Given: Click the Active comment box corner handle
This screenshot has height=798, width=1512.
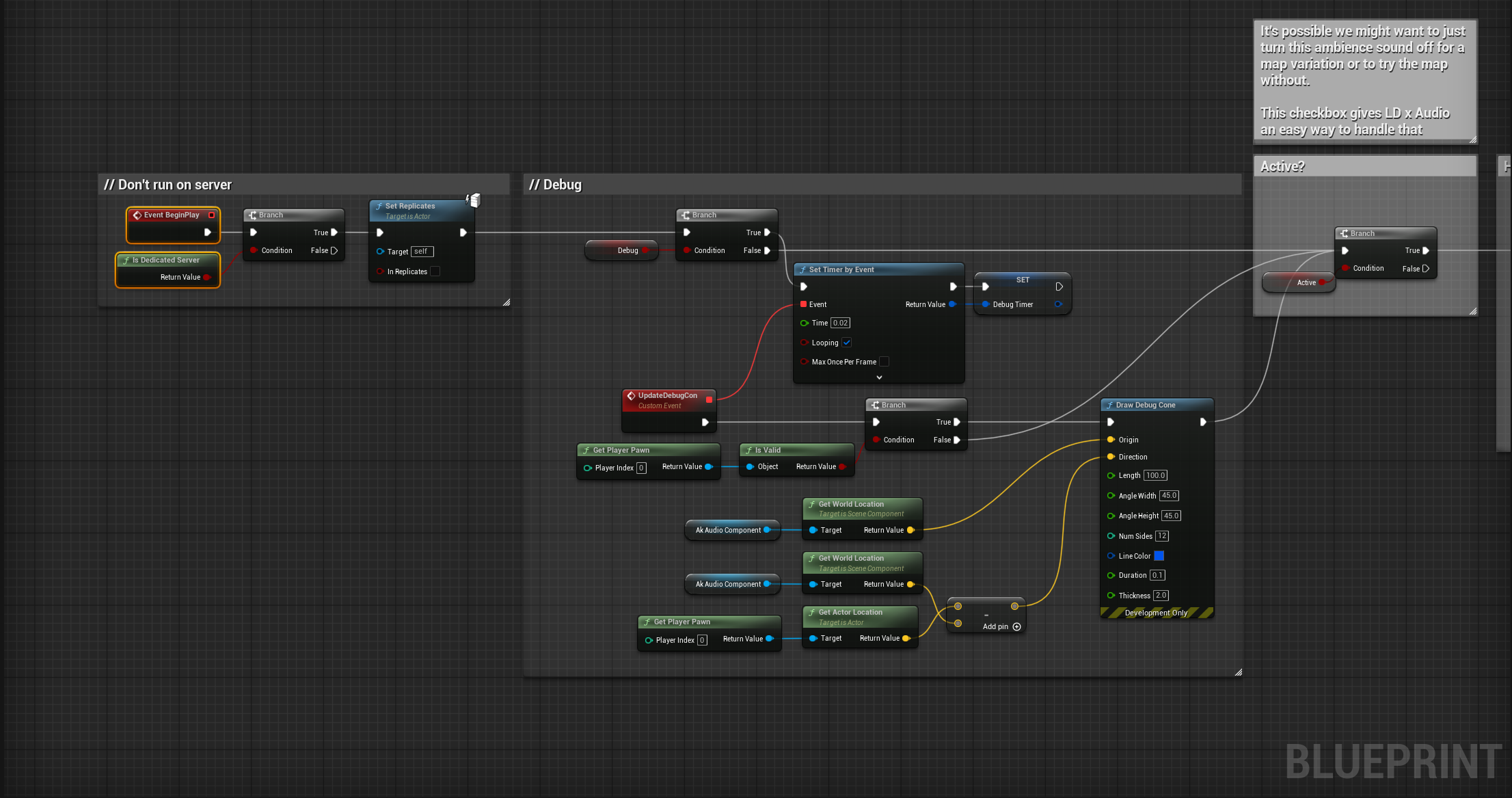Looking at the screenshot, I should click(x=1472, y=311).
